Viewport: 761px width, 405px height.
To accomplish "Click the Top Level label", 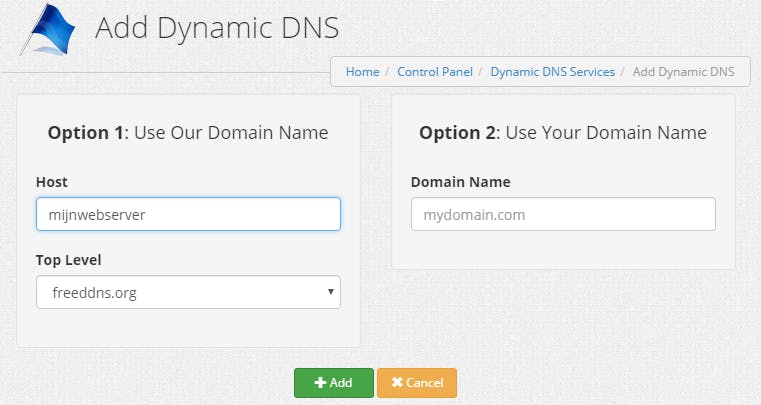I will 69,260.
